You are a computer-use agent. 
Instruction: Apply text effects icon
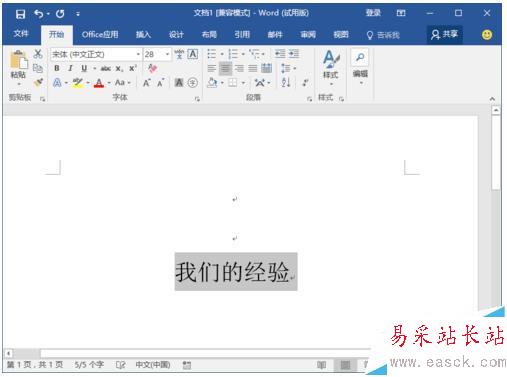pyautogui.click(x=57, y=83)
